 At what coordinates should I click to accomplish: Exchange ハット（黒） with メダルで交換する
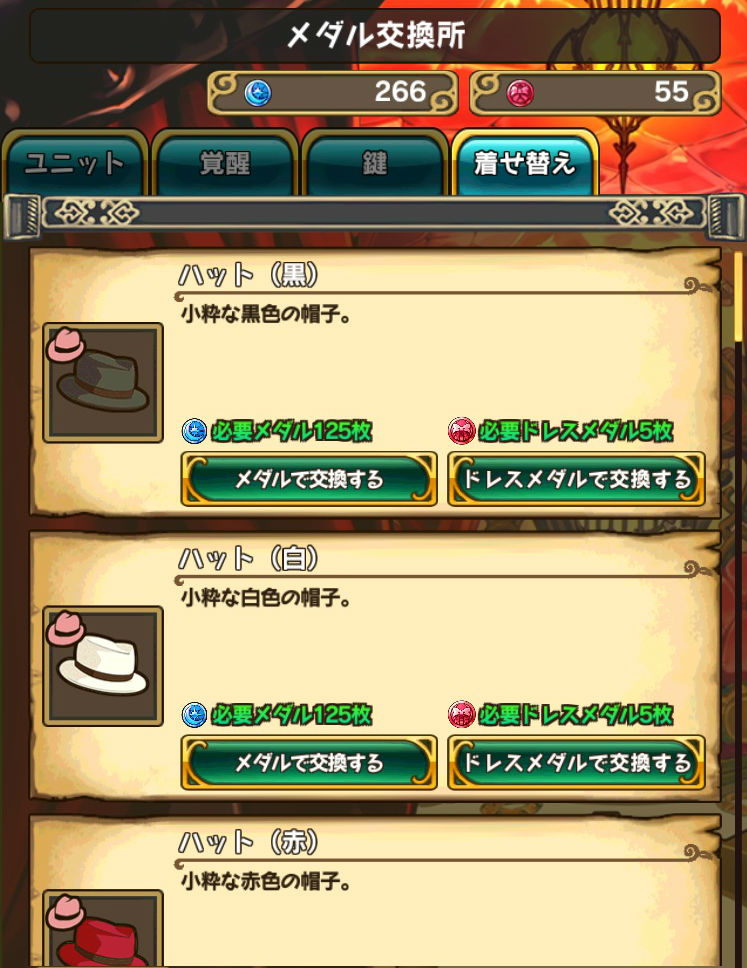click(x=309, y=479)
